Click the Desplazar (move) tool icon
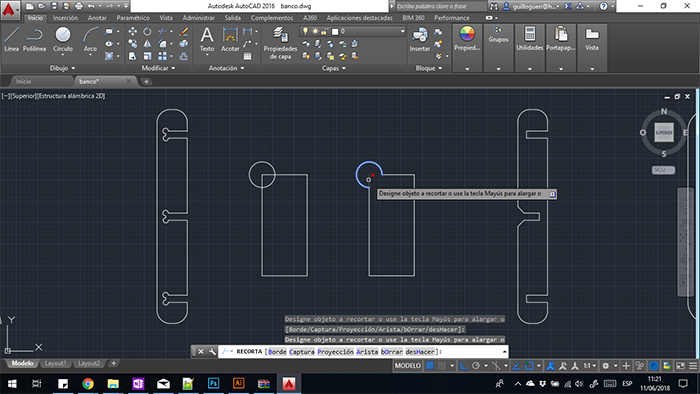700x394 pixels. (x=133, y=31)
